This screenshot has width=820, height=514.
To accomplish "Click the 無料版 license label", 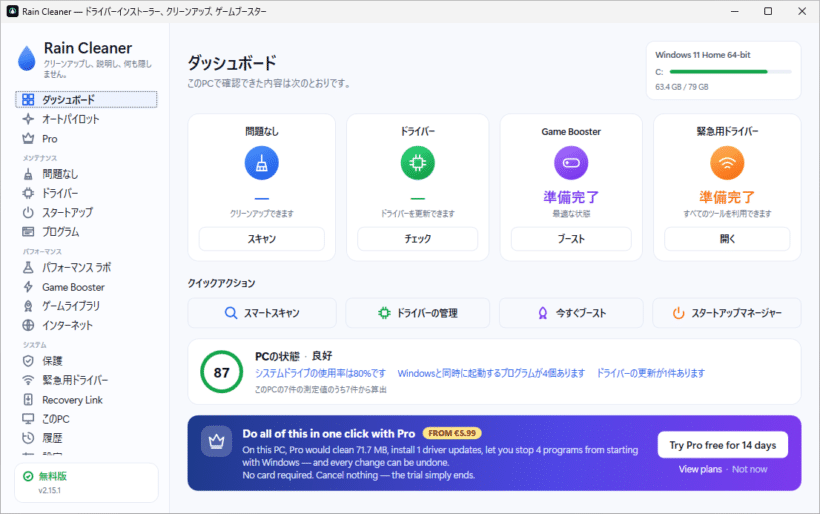I will point(52,476).
